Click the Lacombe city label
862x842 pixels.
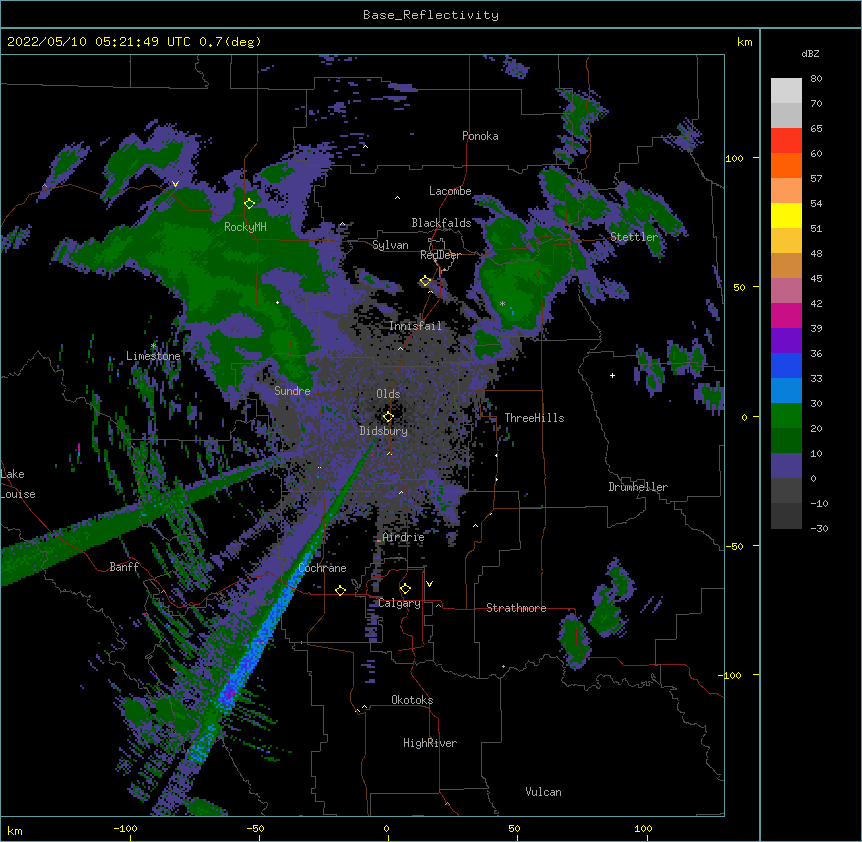pos(450,191)
